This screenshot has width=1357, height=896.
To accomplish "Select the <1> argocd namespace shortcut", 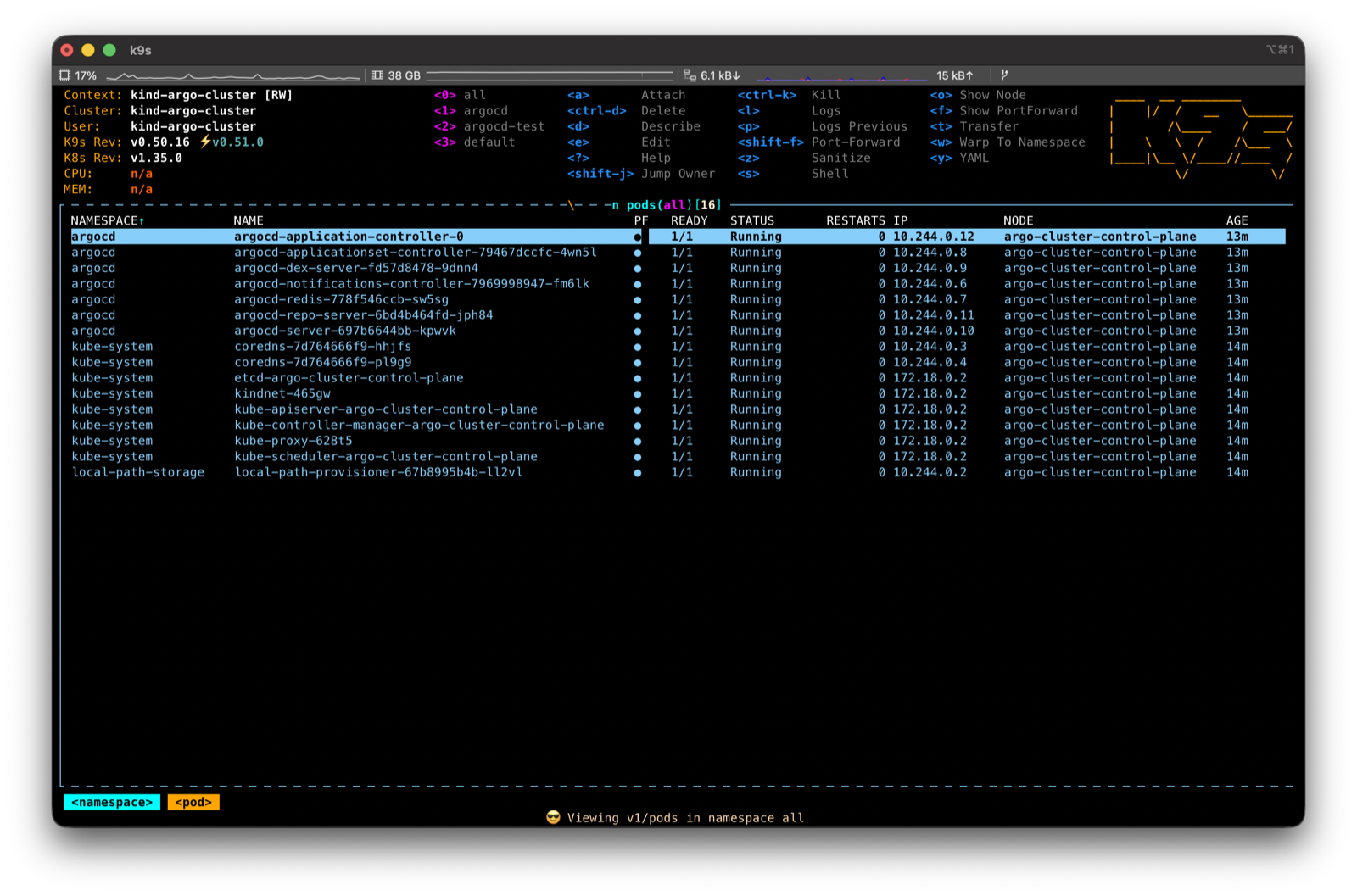I will [x=471, y=110].
